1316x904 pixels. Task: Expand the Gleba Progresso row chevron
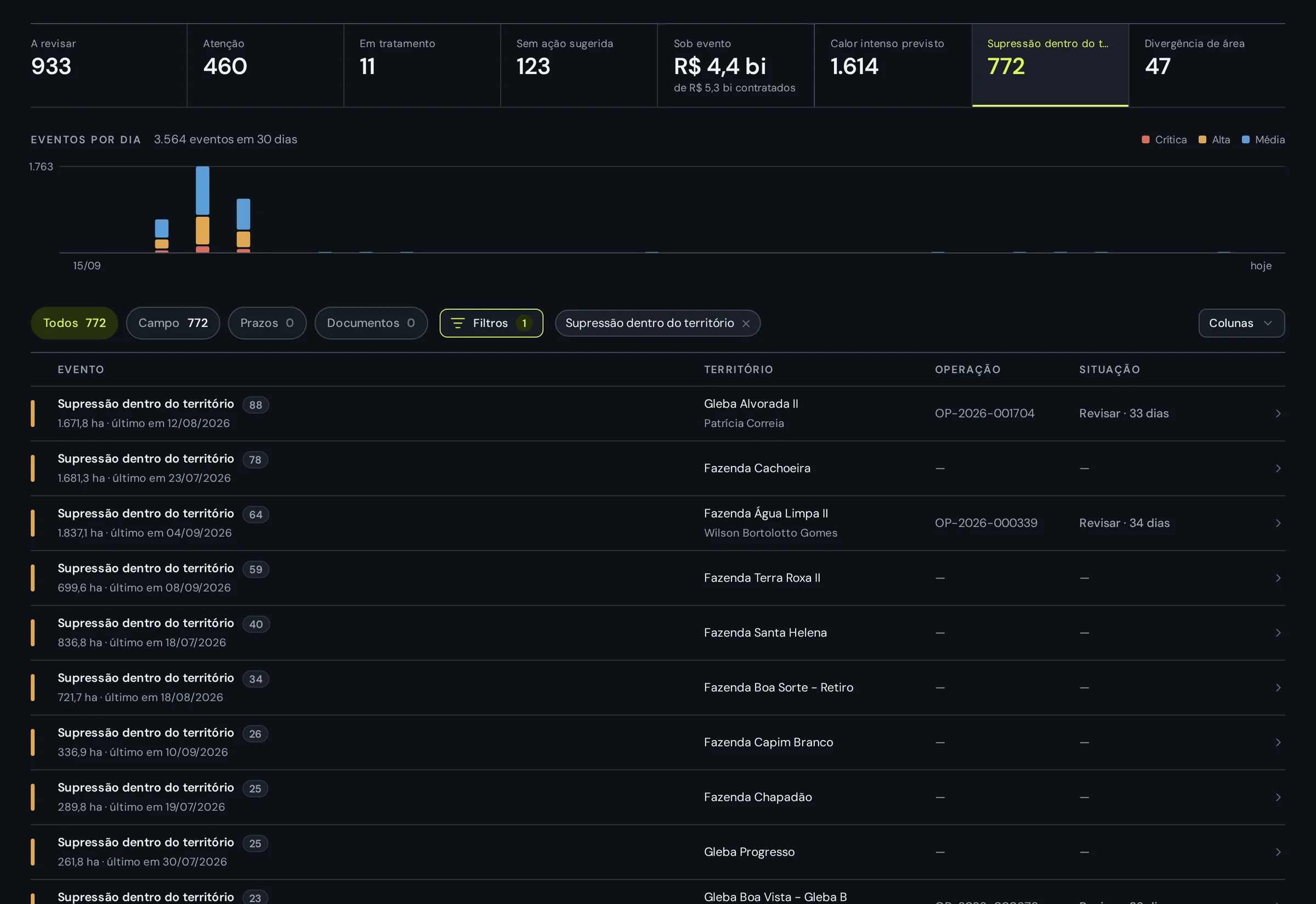pos(1278,852)
